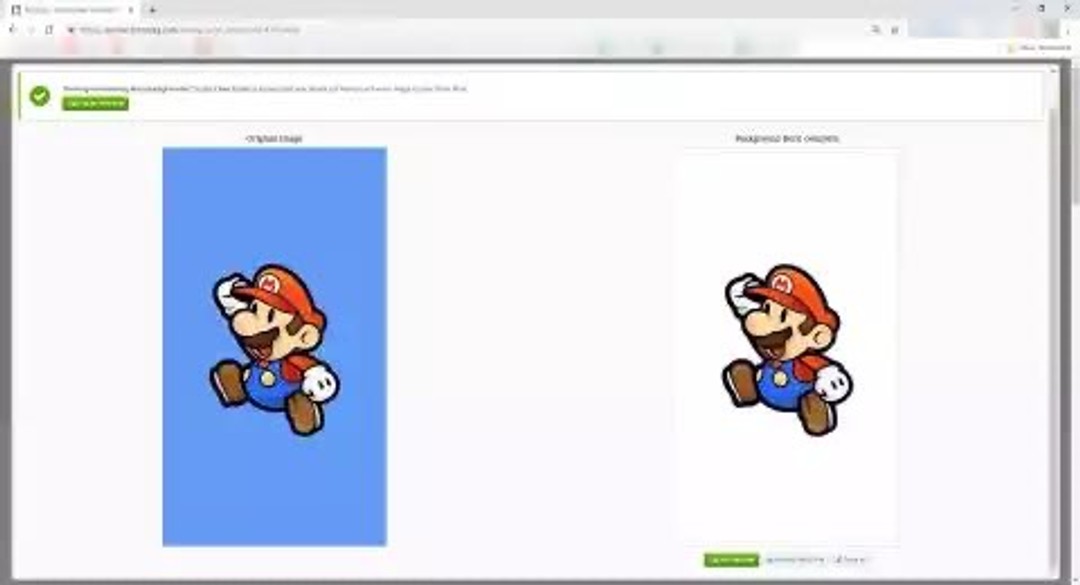Click the URL in the address bar
Screen dimensions: 1080x585
189,30
